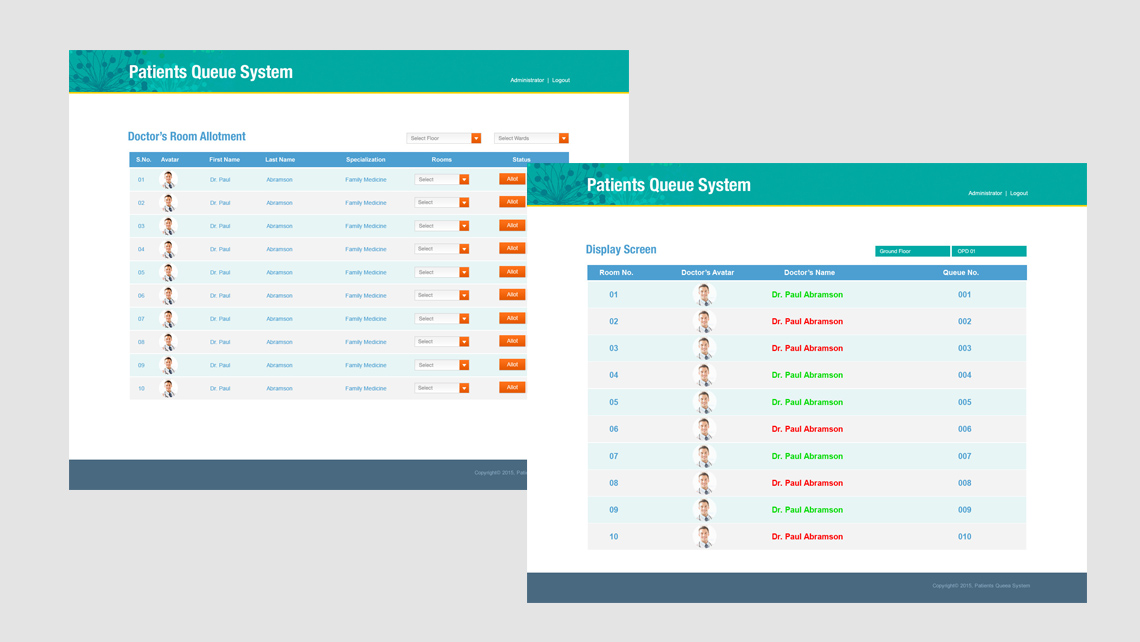The width and height of the screenshot is (1140, 642).
Task: Open the Select Floor dropdown
Action: click(x=444, y=139)
